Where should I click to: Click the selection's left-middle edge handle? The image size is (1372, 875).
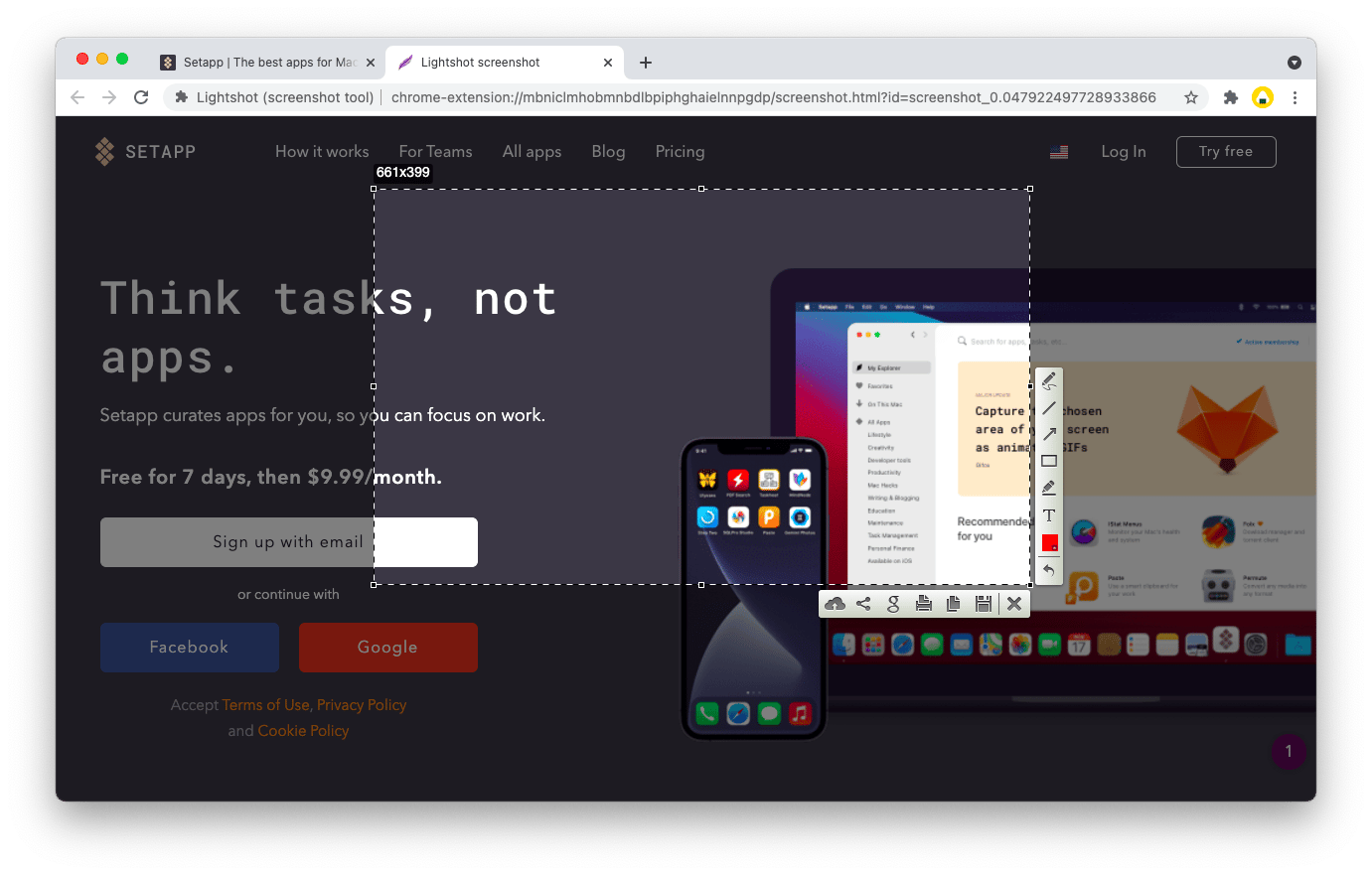pos(374,386)
